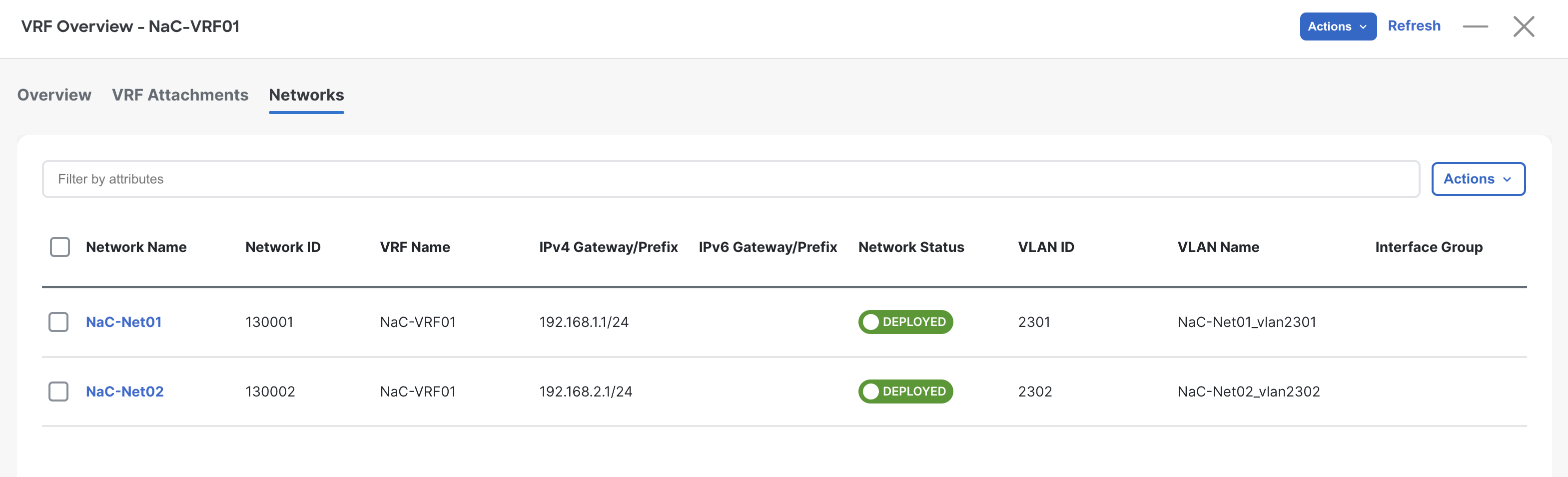This screenshot has height=477, width=1568.
Task: Check the NaC-Net01 row checkbox
Action: pos(58,322)
